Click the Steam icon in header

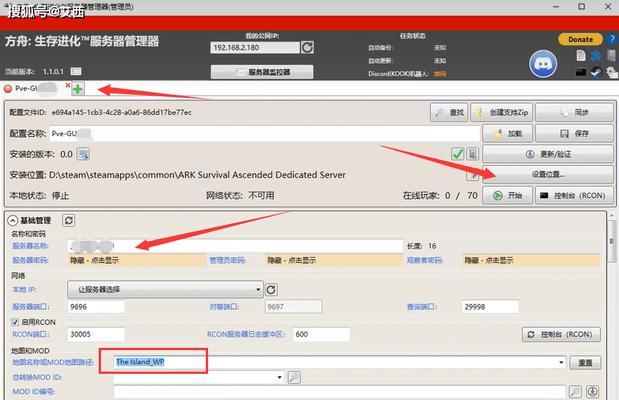pyautogui.click(x=596, y=72)
